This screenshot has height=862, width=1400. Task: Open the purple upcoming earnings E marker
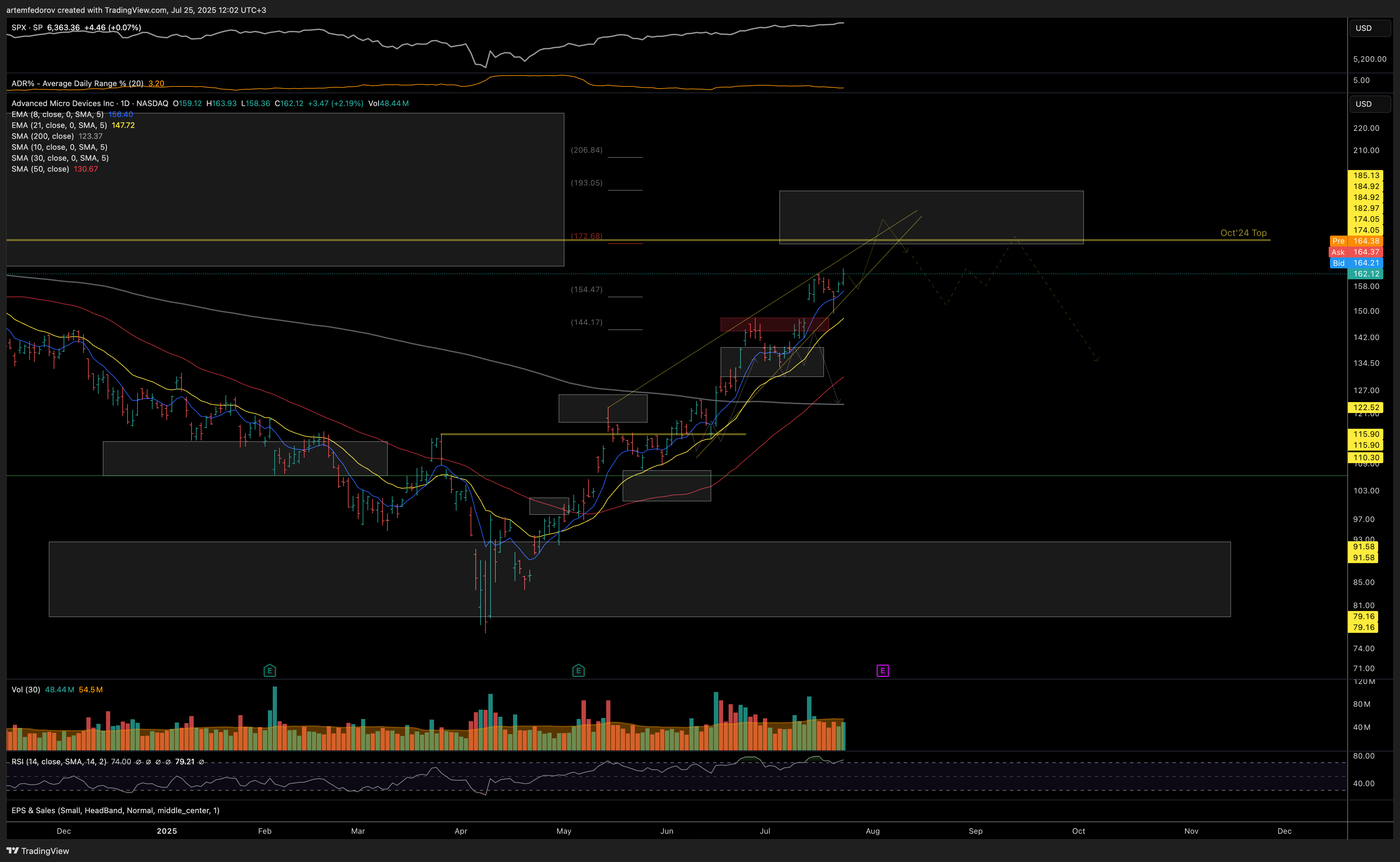click(x=882, y=670)
